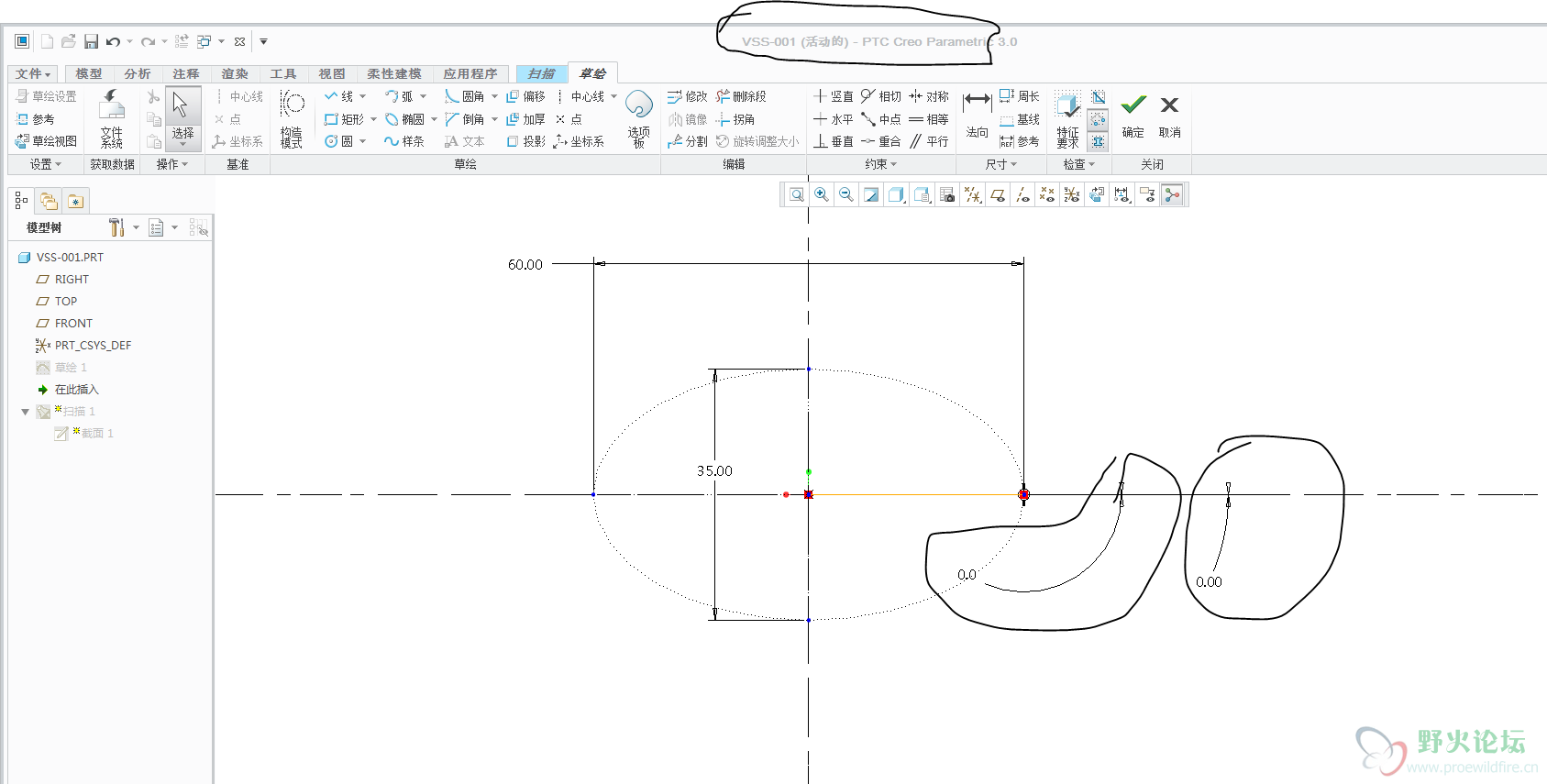
Task: Toggle datum plane display
Action: coord(998,194)
